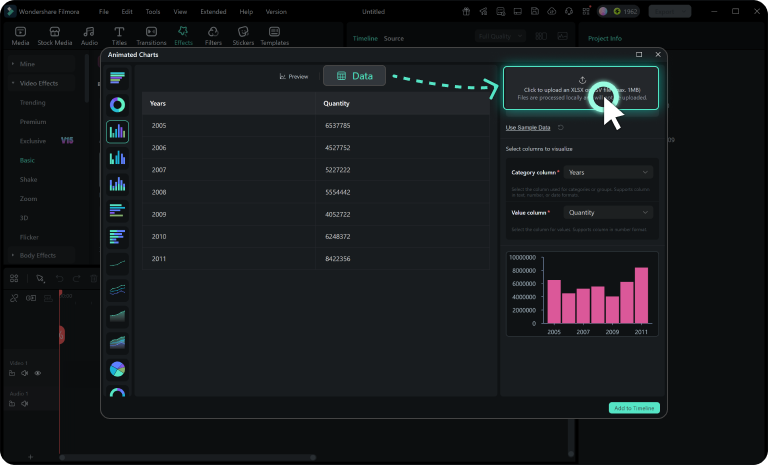The width and height of the screenshot is (768, 465).
Task: Choose the pie chart type icon
Action: coord(118,369)
